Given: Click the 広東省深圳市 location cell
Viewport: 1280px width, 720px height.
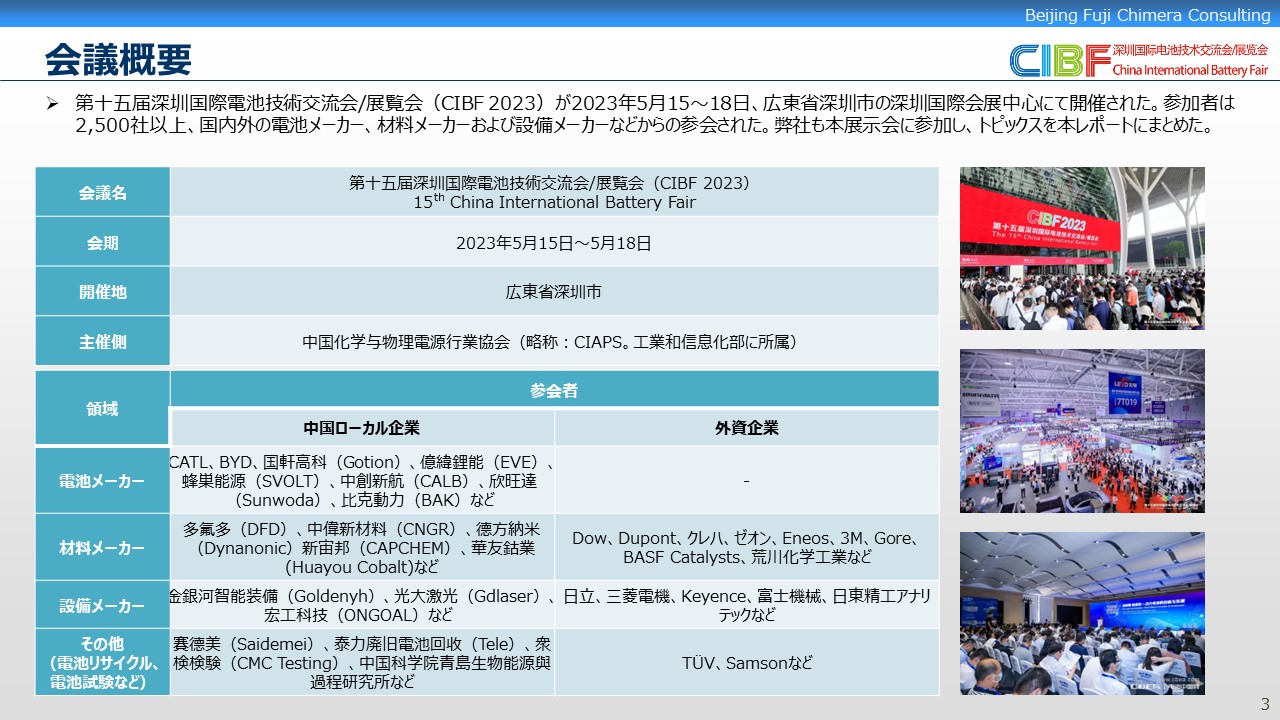Looking at the screenshot, I should (555, 292).
